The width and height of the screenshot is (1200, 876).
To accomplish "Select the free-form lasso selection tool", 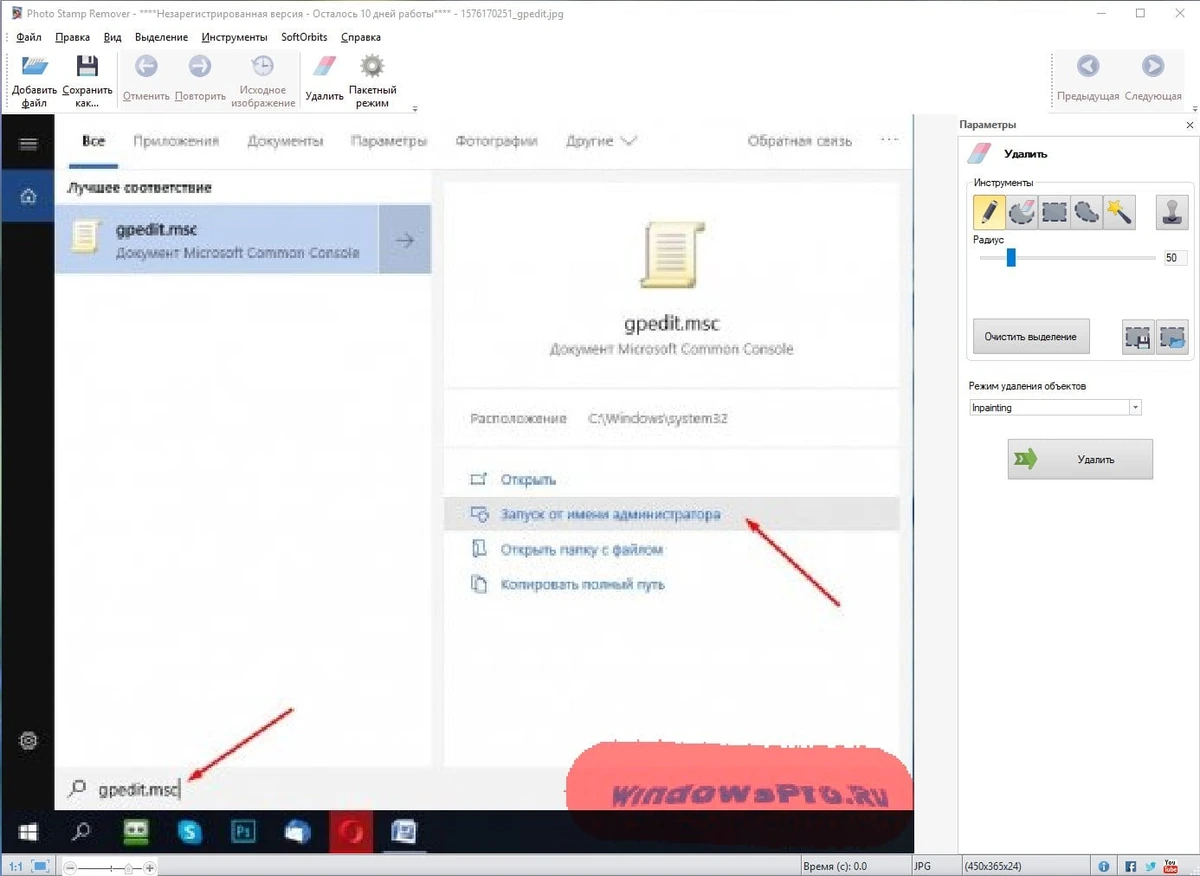I will pyautogui.click(x=1086, y=211).
